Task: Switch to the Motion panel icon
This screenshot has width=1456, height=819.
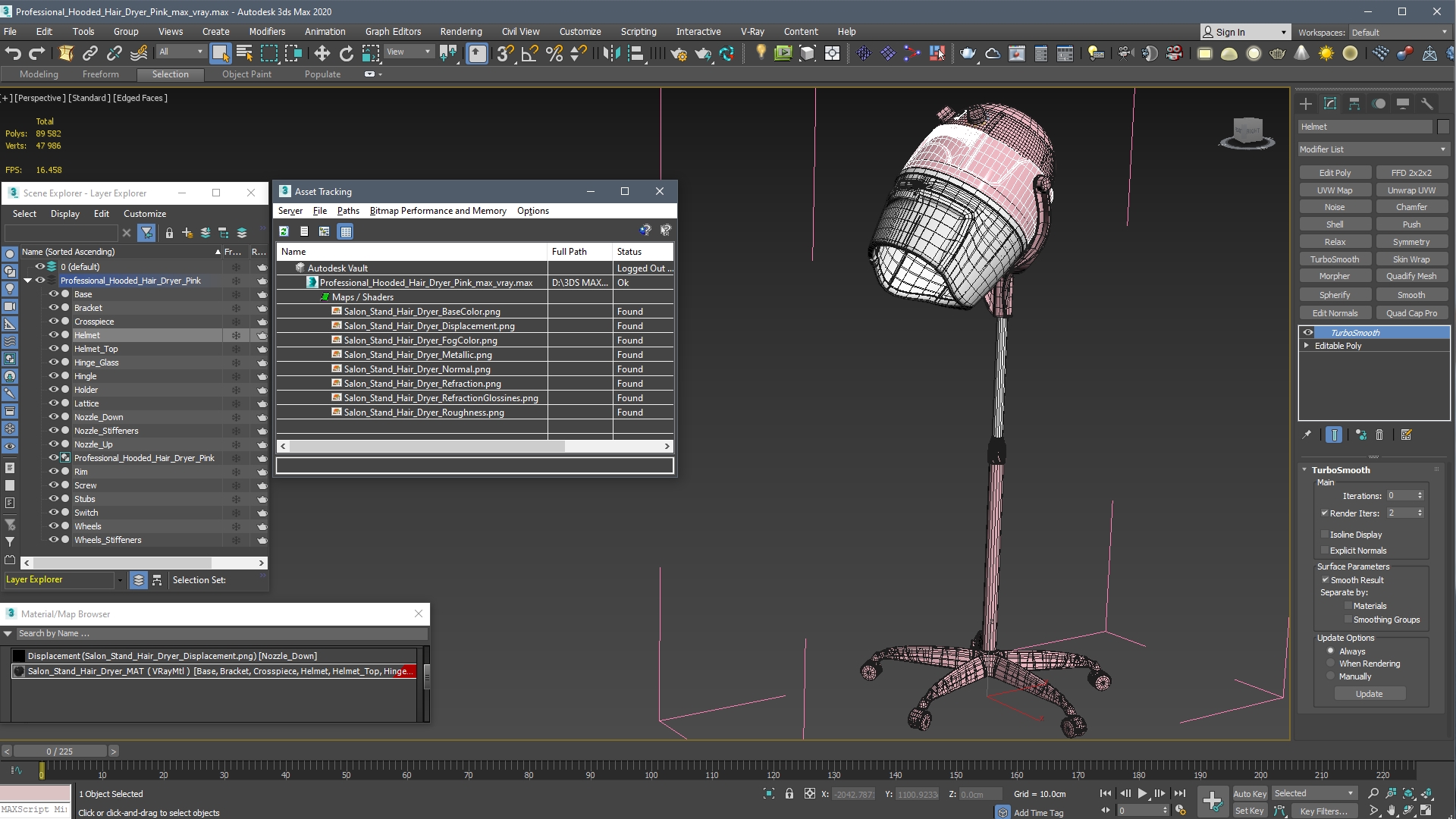Action: click(1379, 104)
